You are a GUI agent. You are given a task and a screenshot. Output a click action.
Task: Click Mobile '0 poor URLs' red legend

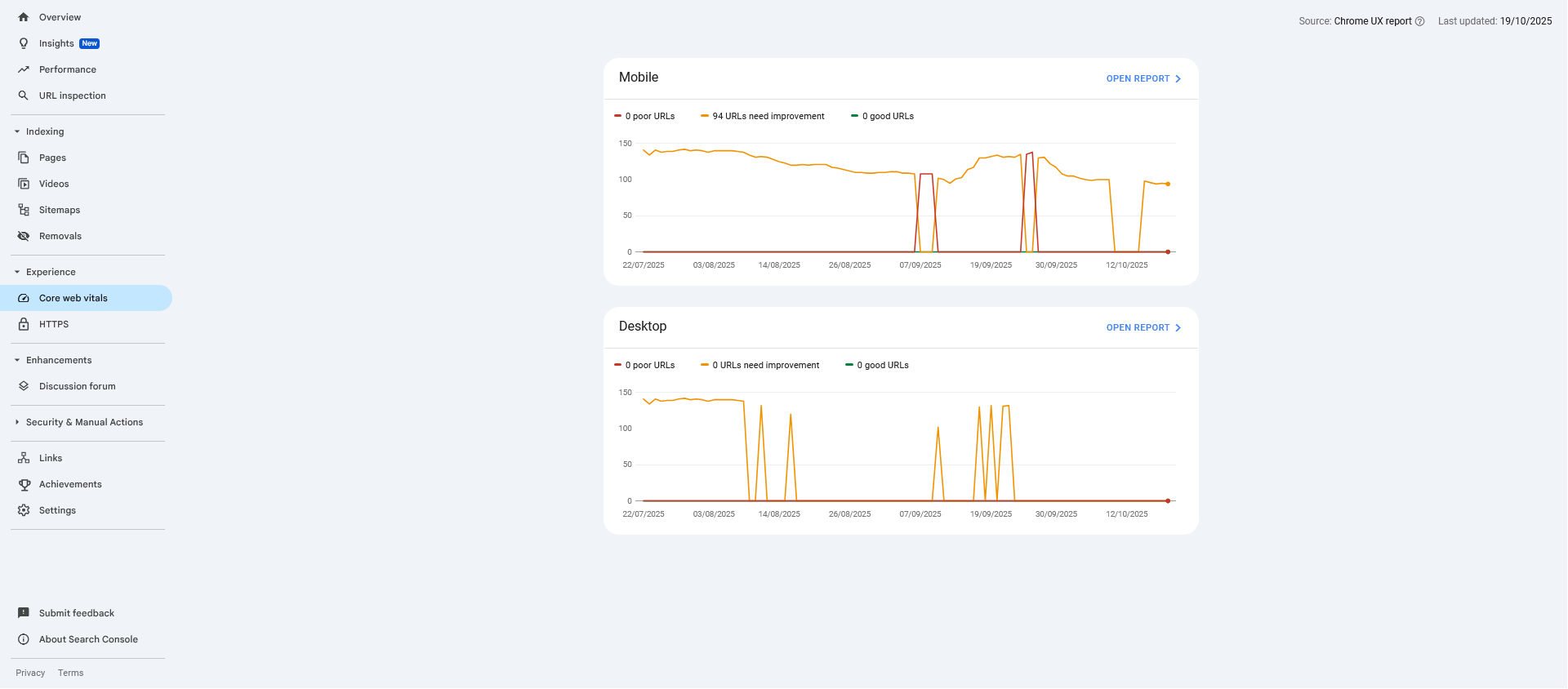point(644,117)
